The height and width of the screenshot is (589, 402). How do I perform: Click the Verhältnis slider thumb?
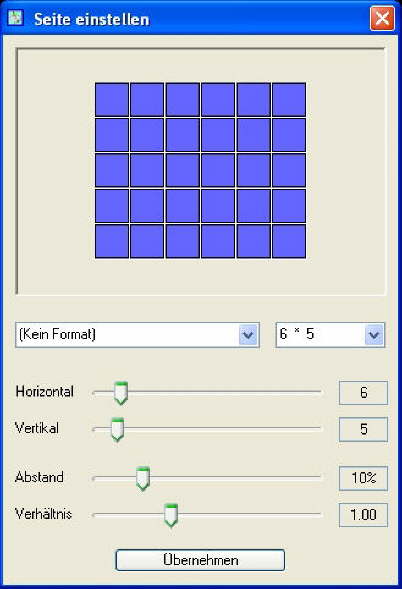coord(171,516)
